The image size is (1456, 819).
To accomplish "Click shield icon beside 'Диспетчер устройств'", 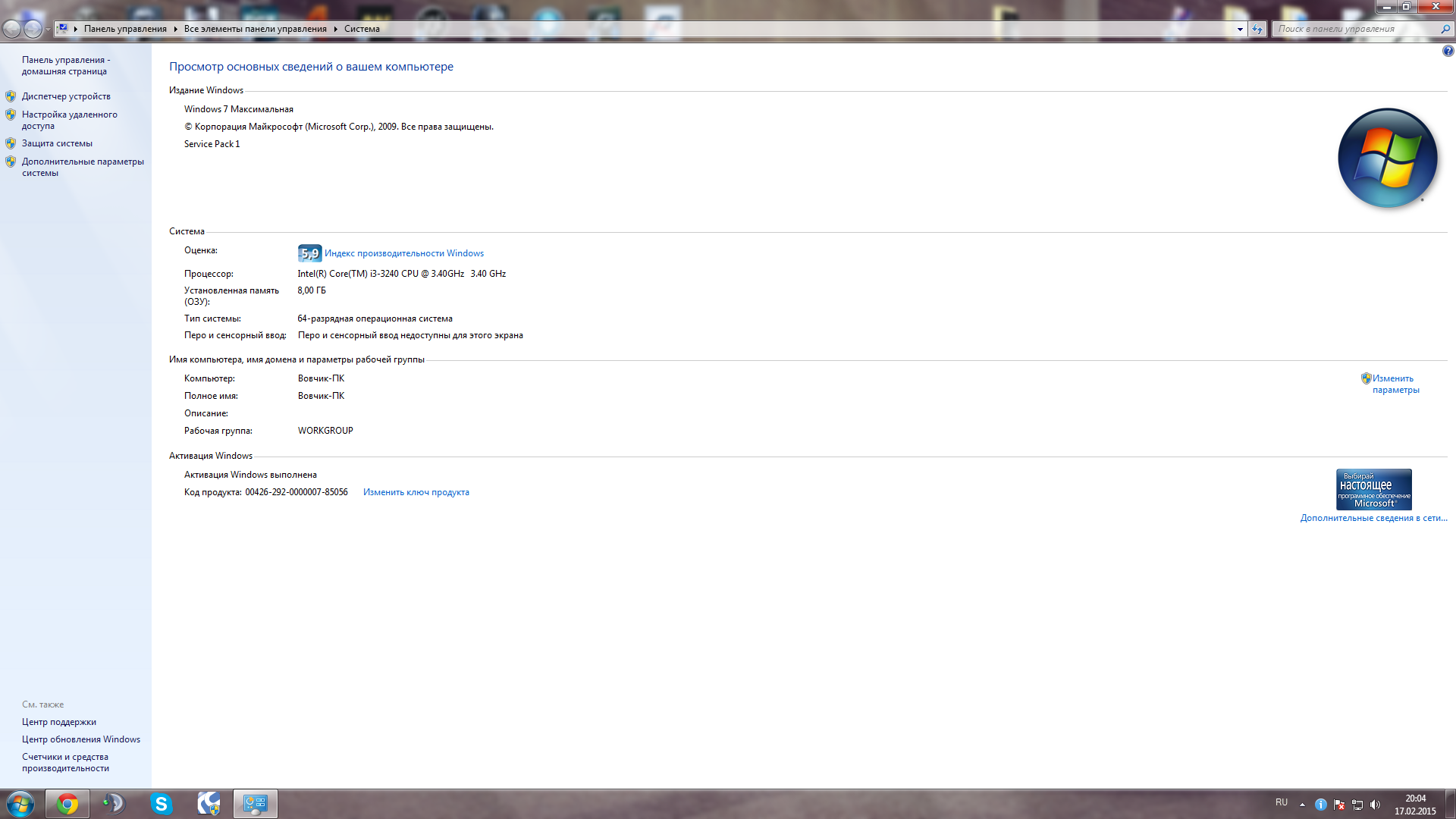I will pos(11,96).
